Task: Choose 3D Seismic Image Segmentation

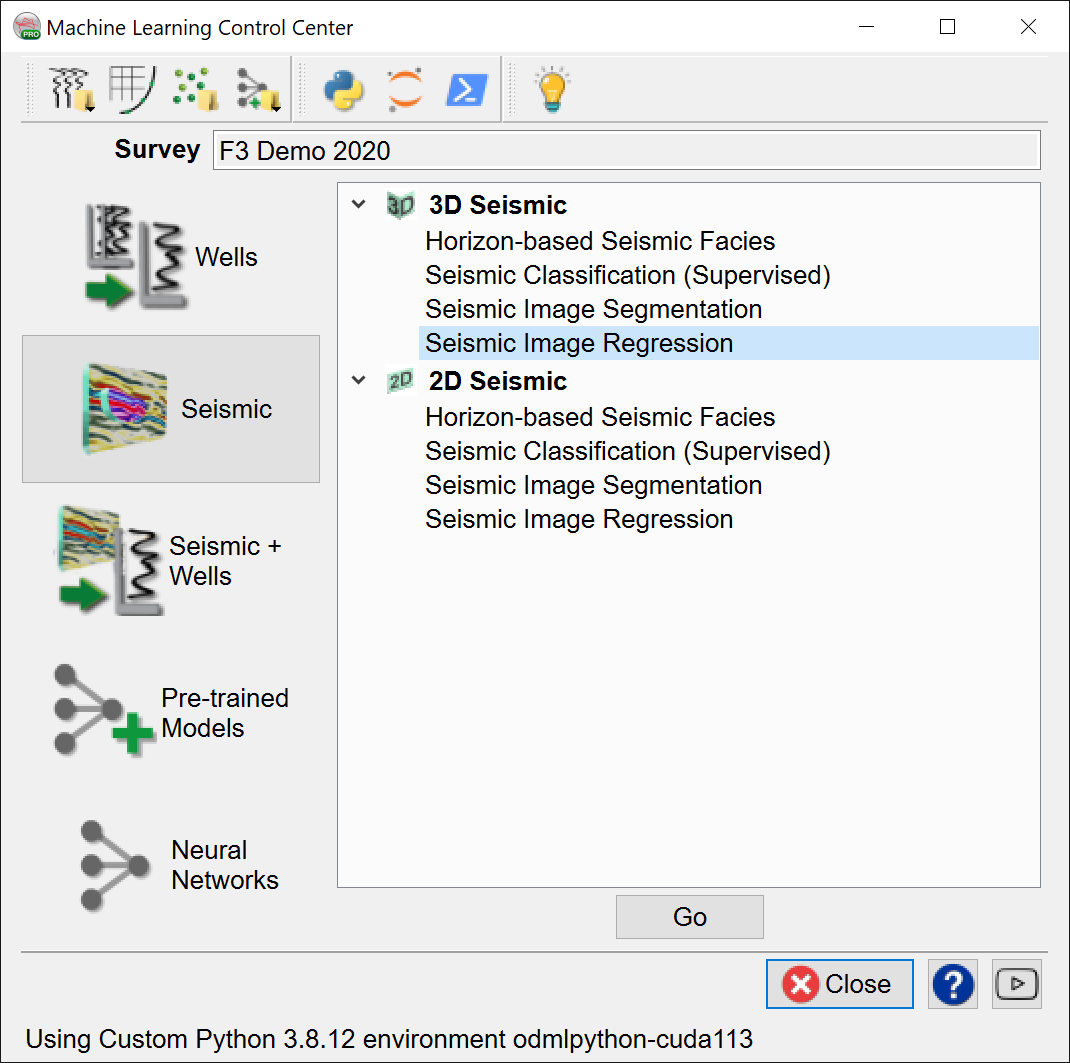Action: click(x=593, y=309)
